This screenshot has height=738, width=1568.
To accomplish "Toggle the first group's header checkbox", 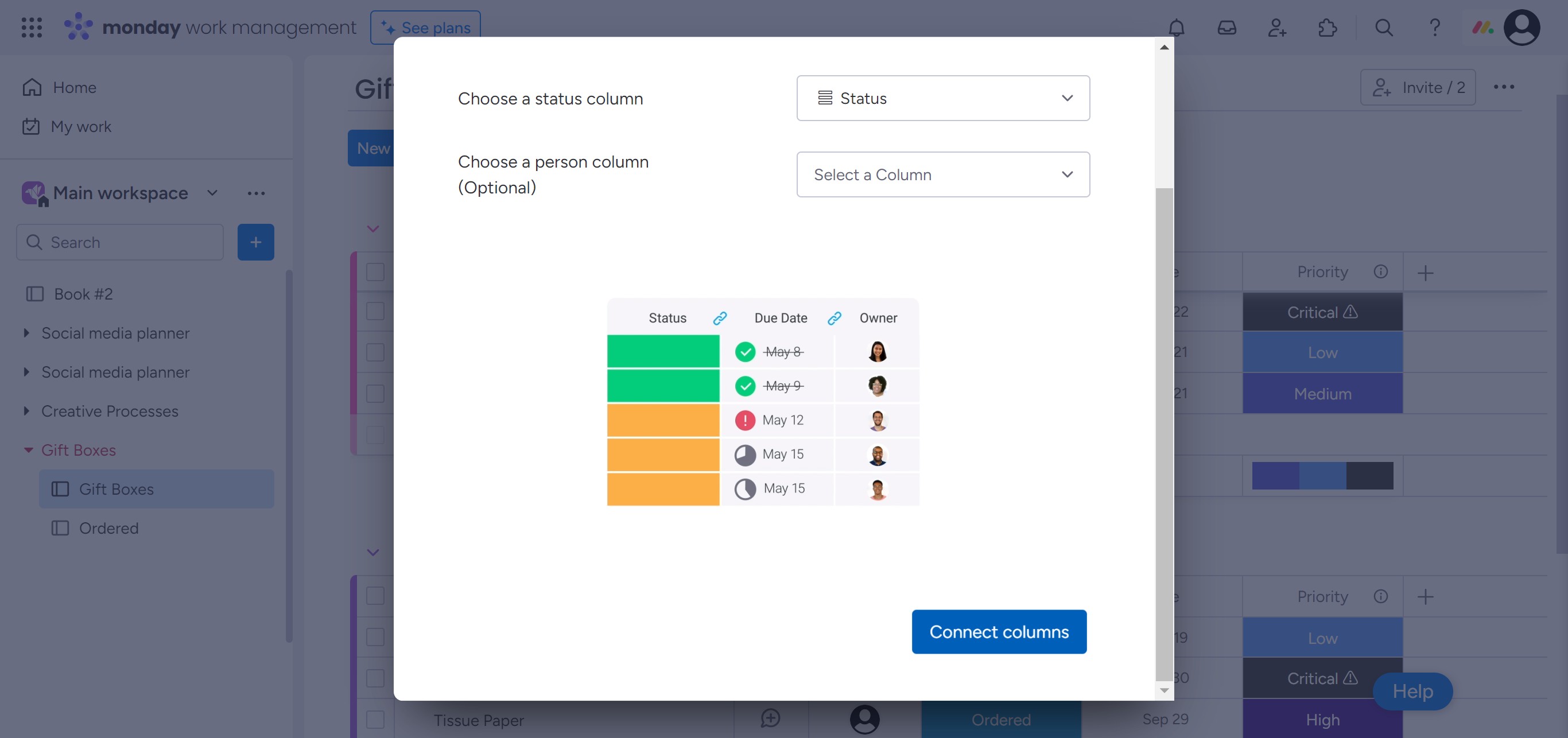I will coord(375,272).
